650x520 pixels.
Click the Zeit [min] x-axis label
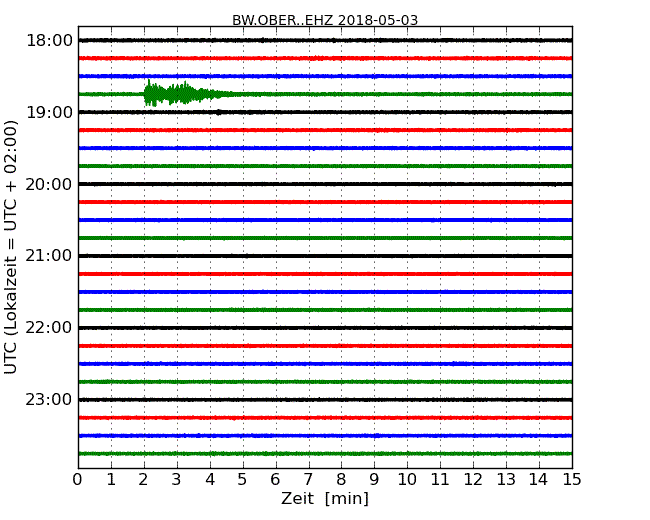pos(325,498)
